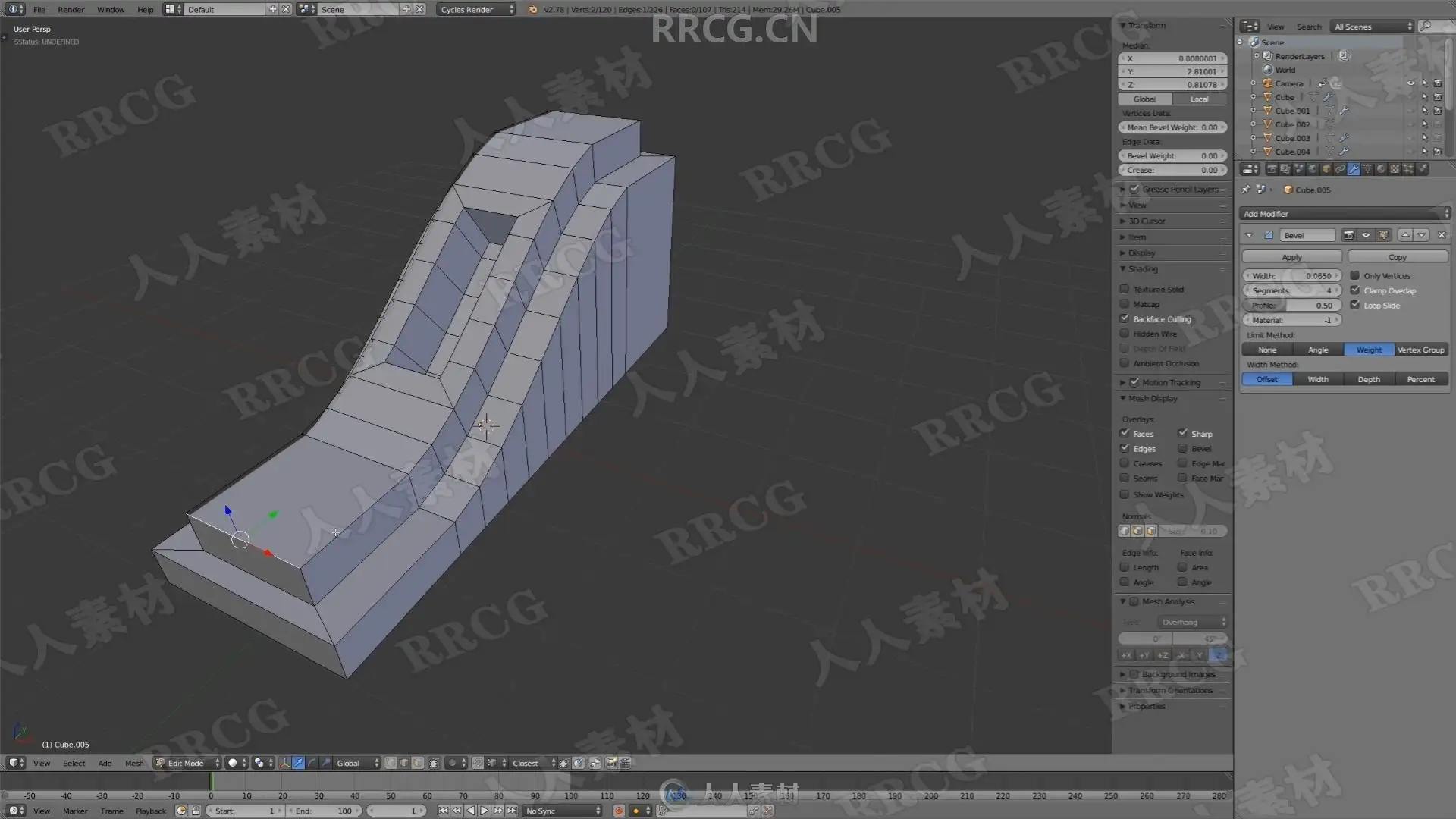The width and height of the screenshot is (1456, 819).
Task: Enable the rotate manipulator arc
Action: tap(312, 763)
